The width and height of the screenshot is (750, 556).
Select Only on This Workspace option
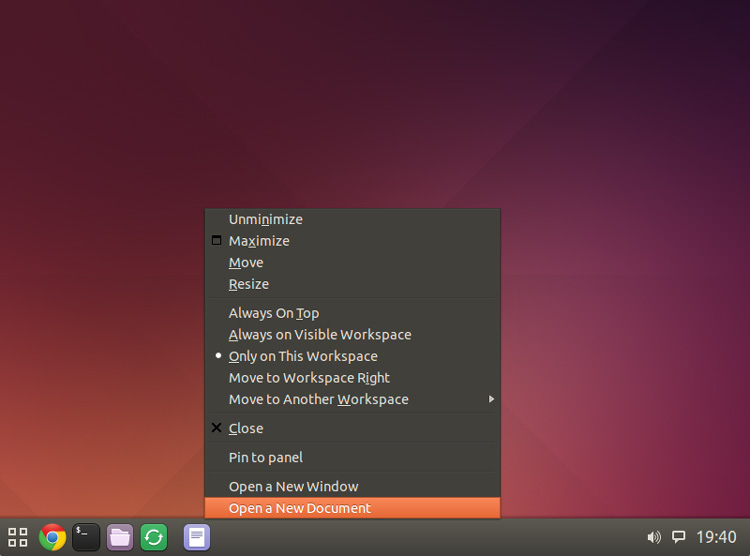[x=303, y=356]
